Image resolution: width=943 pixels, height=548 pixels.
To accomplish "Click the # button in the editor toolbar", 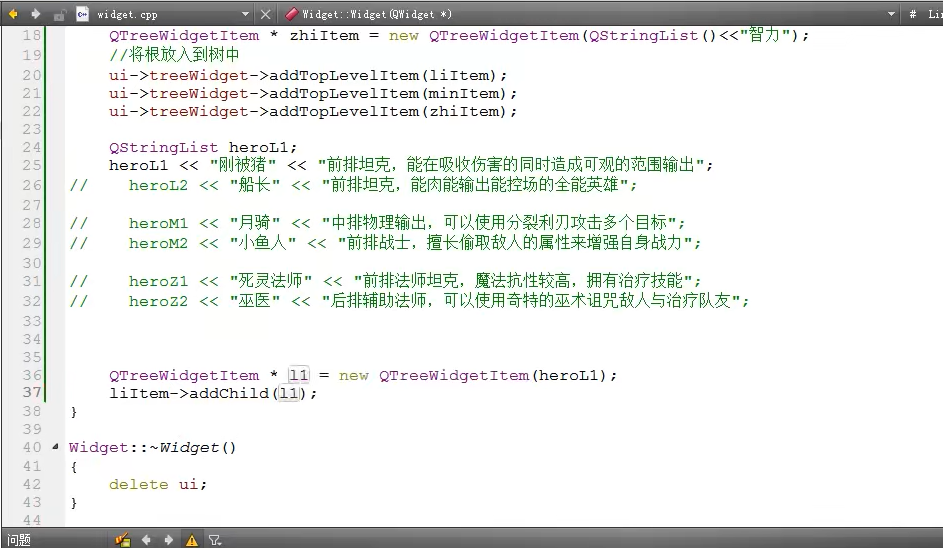I will point(912,14).
